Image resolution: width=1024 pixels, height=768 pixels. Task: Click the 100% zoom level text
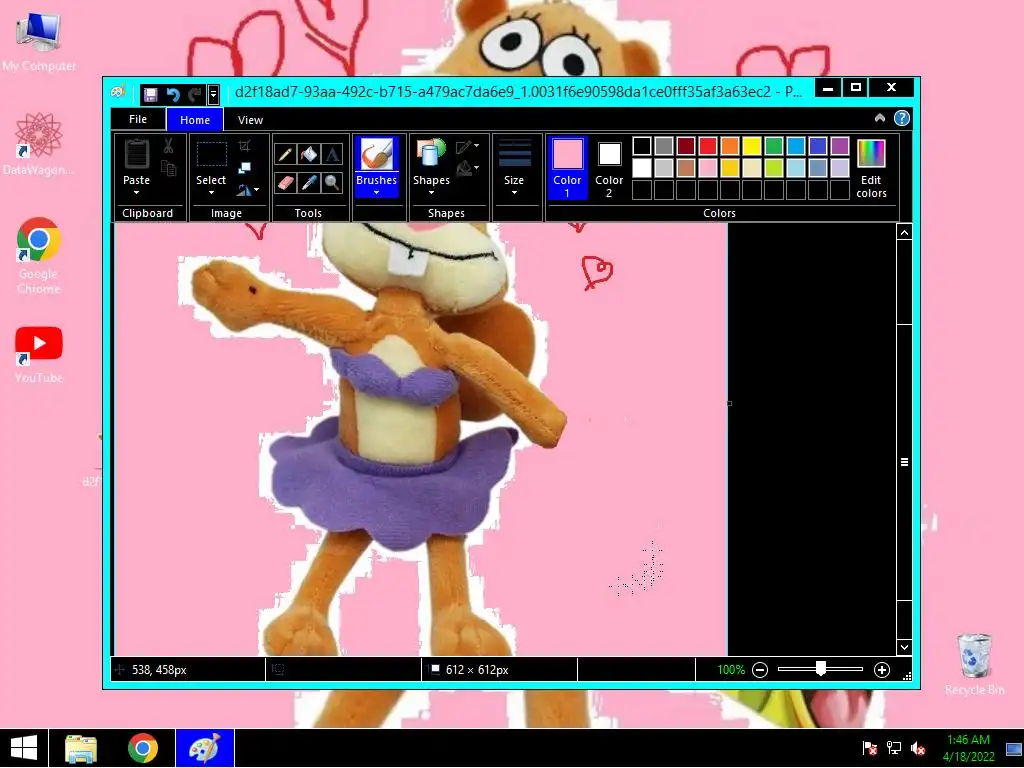tap(731, 670)
